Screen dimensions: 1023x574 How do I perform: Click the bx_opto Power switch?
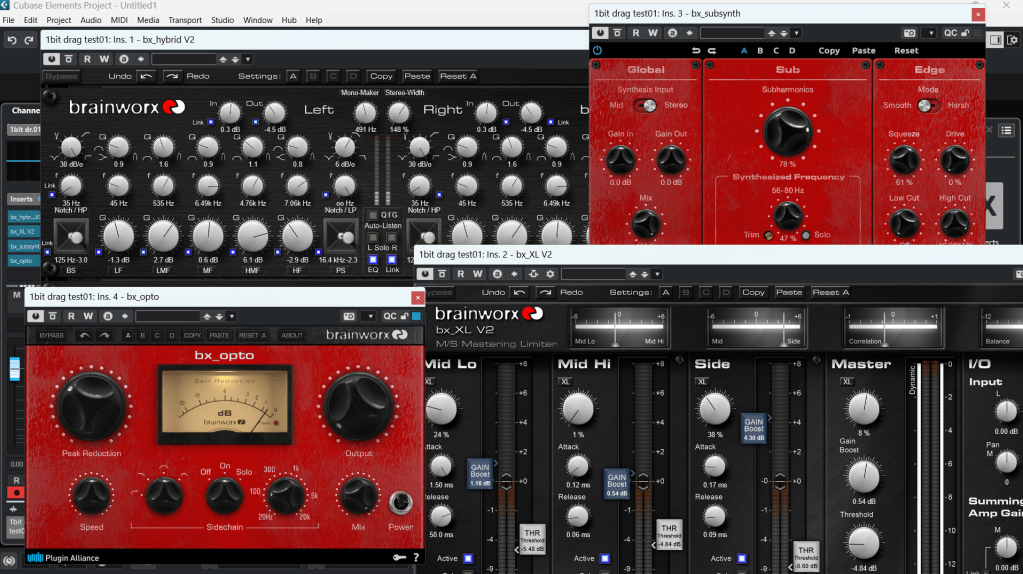[401, 502]
